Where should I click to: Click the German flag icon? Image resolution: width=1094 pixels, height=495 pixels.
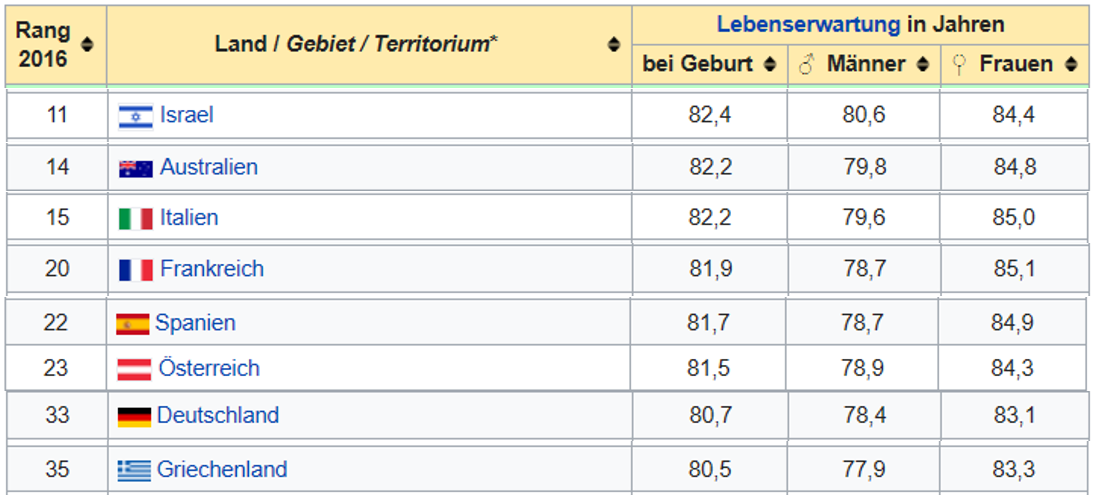click(134, 416)
